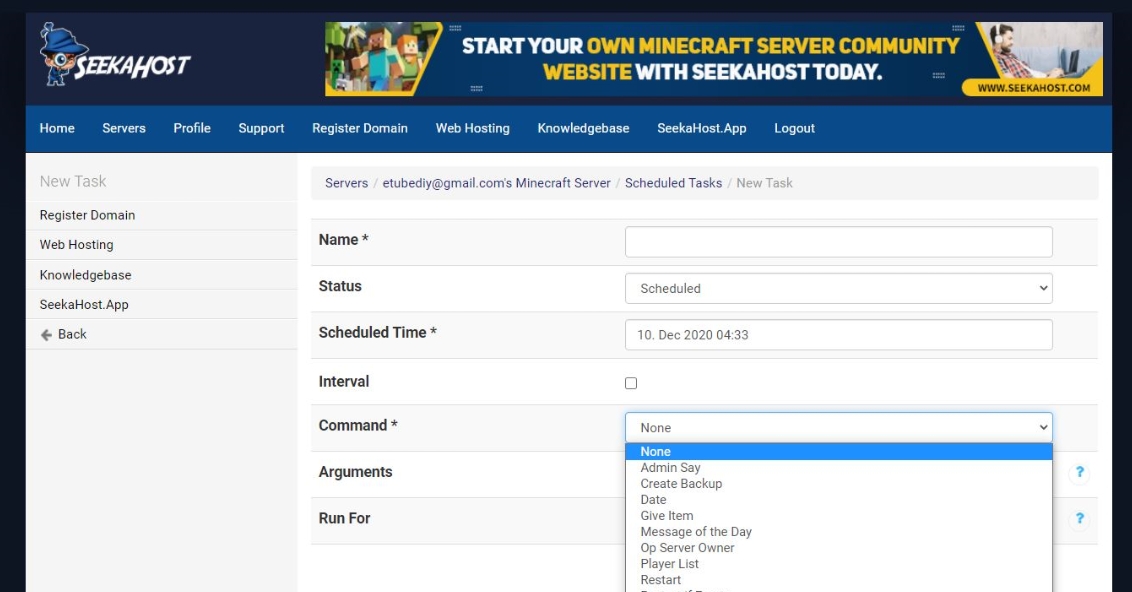Click Logout in navigation bar
This screenshot has width=1132, height=592.
click(794, 129)
